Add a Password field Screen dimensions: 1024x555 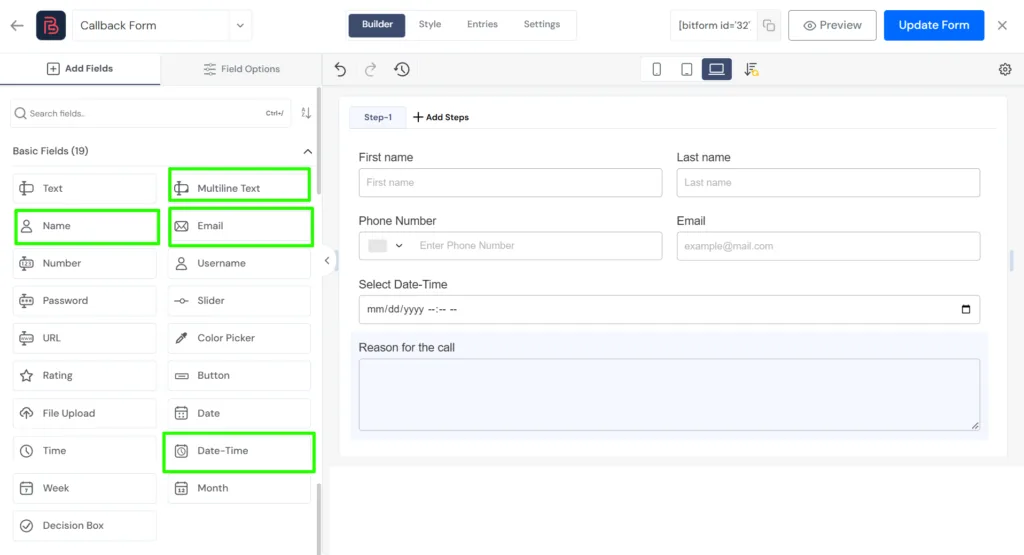pos(85,300)
